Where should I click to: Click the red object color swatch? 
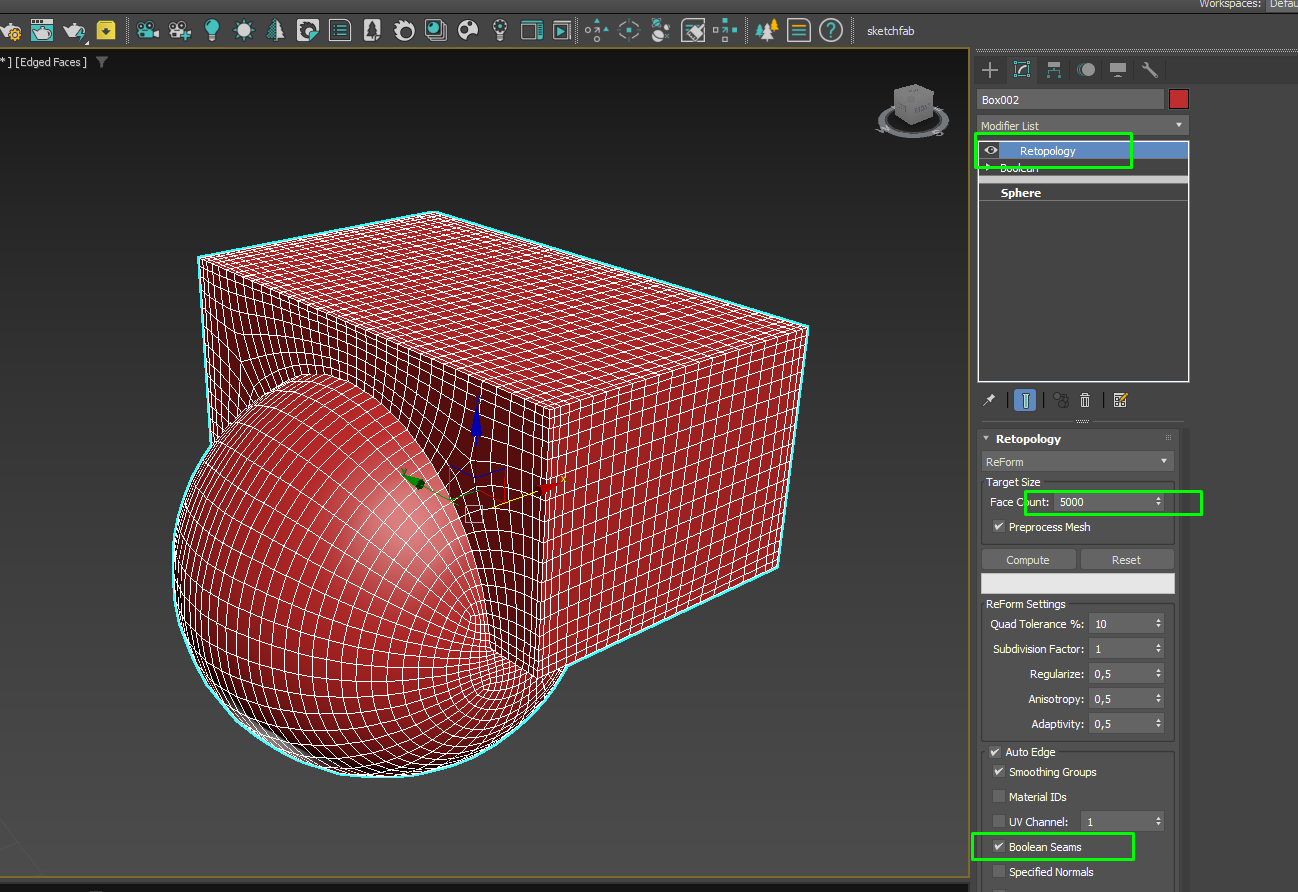tap(1179, 99)
